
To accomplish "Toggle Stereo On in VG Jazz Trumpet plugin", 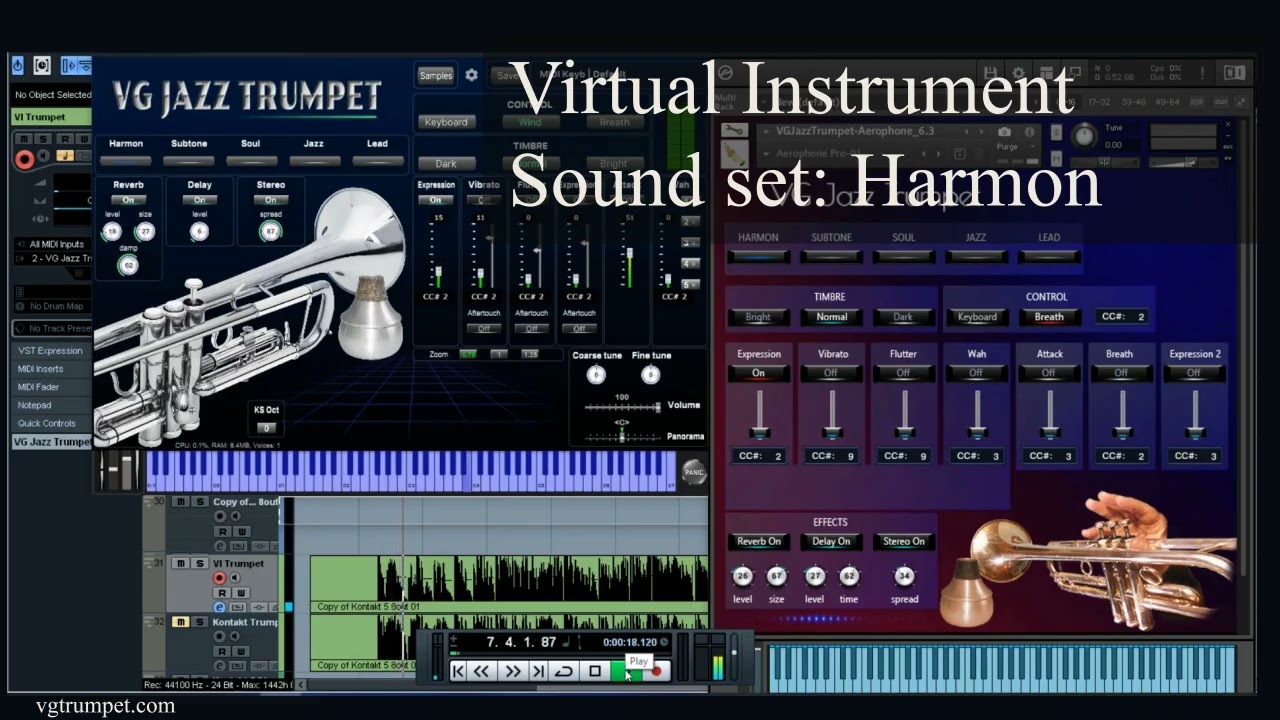I will point(270,200).
